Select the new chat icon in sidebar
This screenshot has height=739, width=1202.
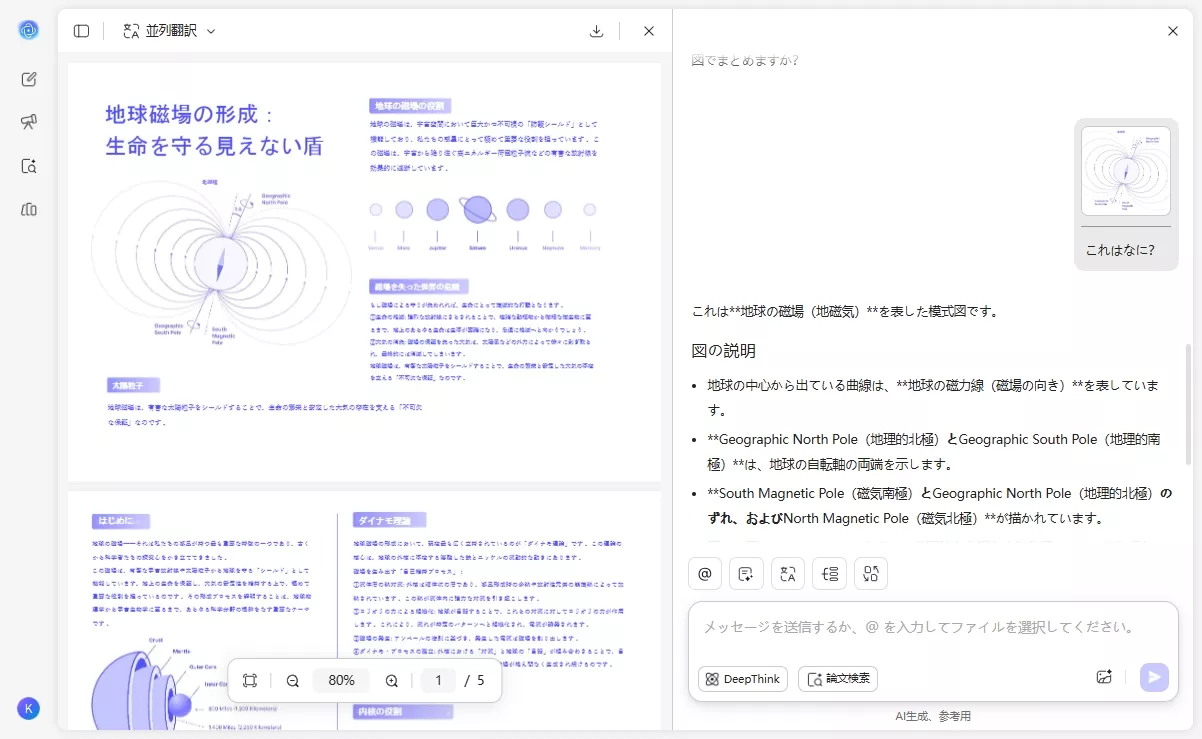click(x=29, y=79)
